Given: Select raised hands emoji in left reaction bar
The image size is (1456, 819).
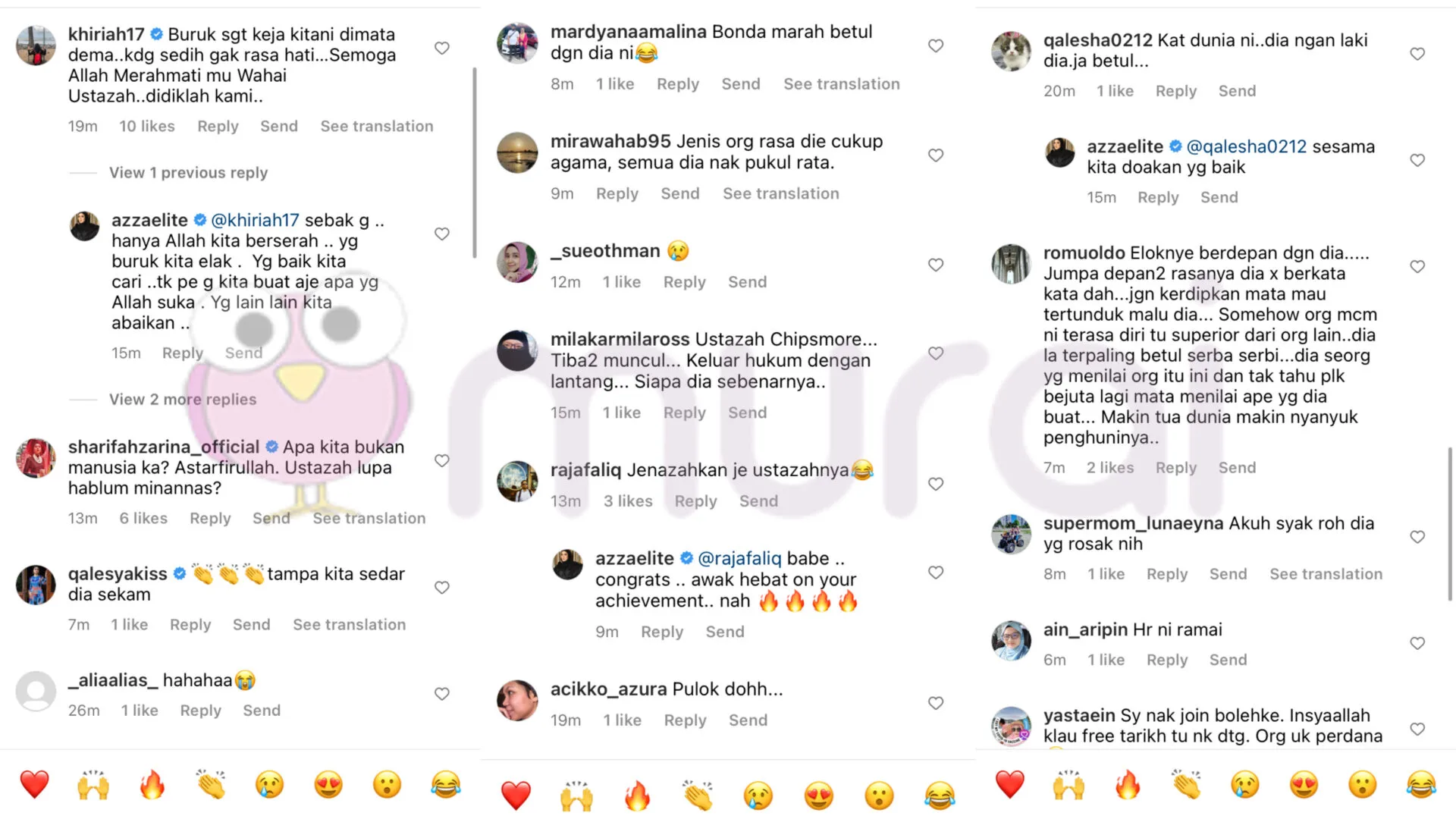Looking at the screenshot, I should (93, 784).
